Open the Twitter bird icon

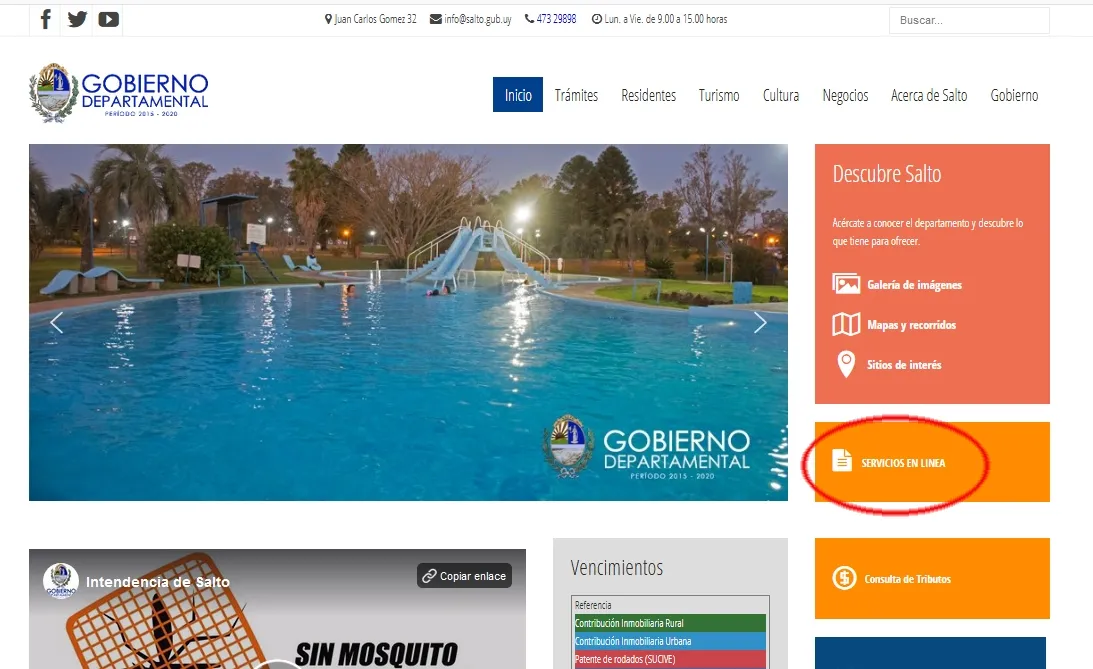click(x=77, y=20)
